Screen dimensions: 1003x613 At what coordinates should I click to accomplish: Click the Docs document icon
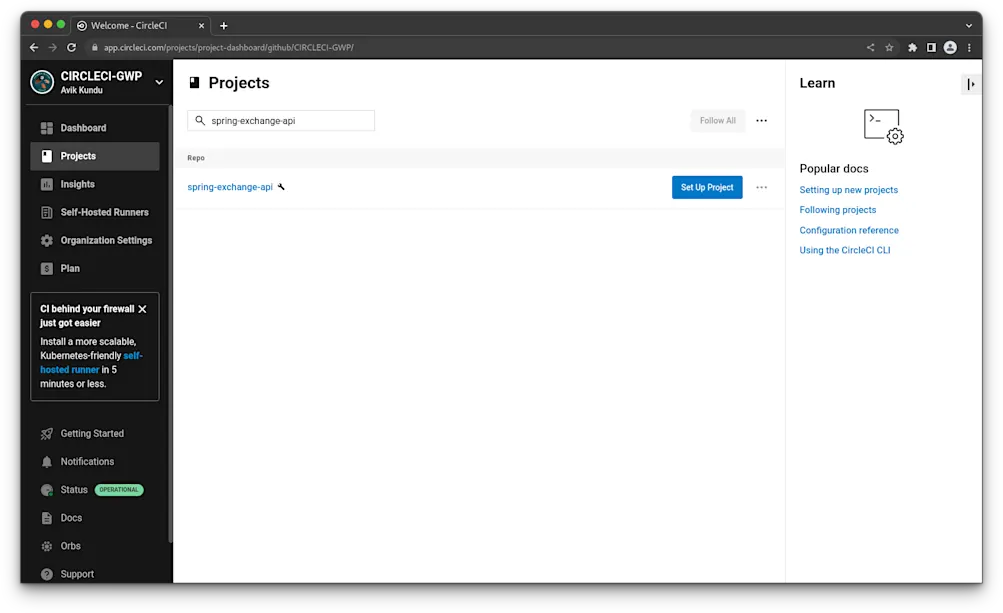tap(47, 518)
